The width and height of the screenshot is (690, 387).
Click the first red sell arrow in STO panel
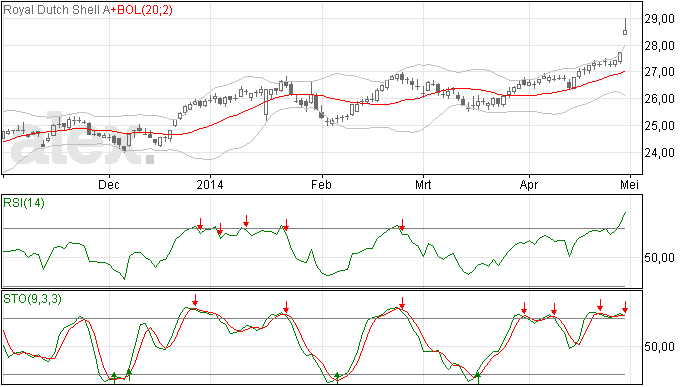coord(195,300)
